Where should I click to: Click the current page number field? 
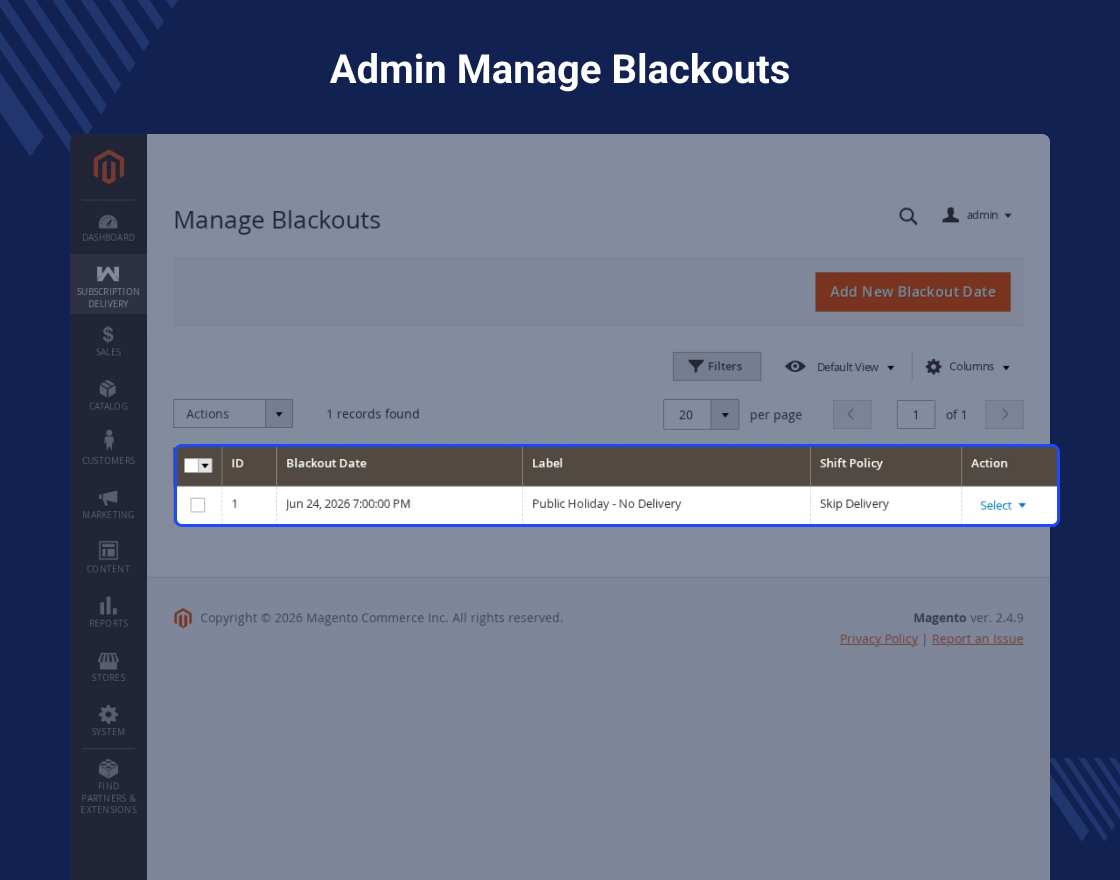(x=916, y=414)
